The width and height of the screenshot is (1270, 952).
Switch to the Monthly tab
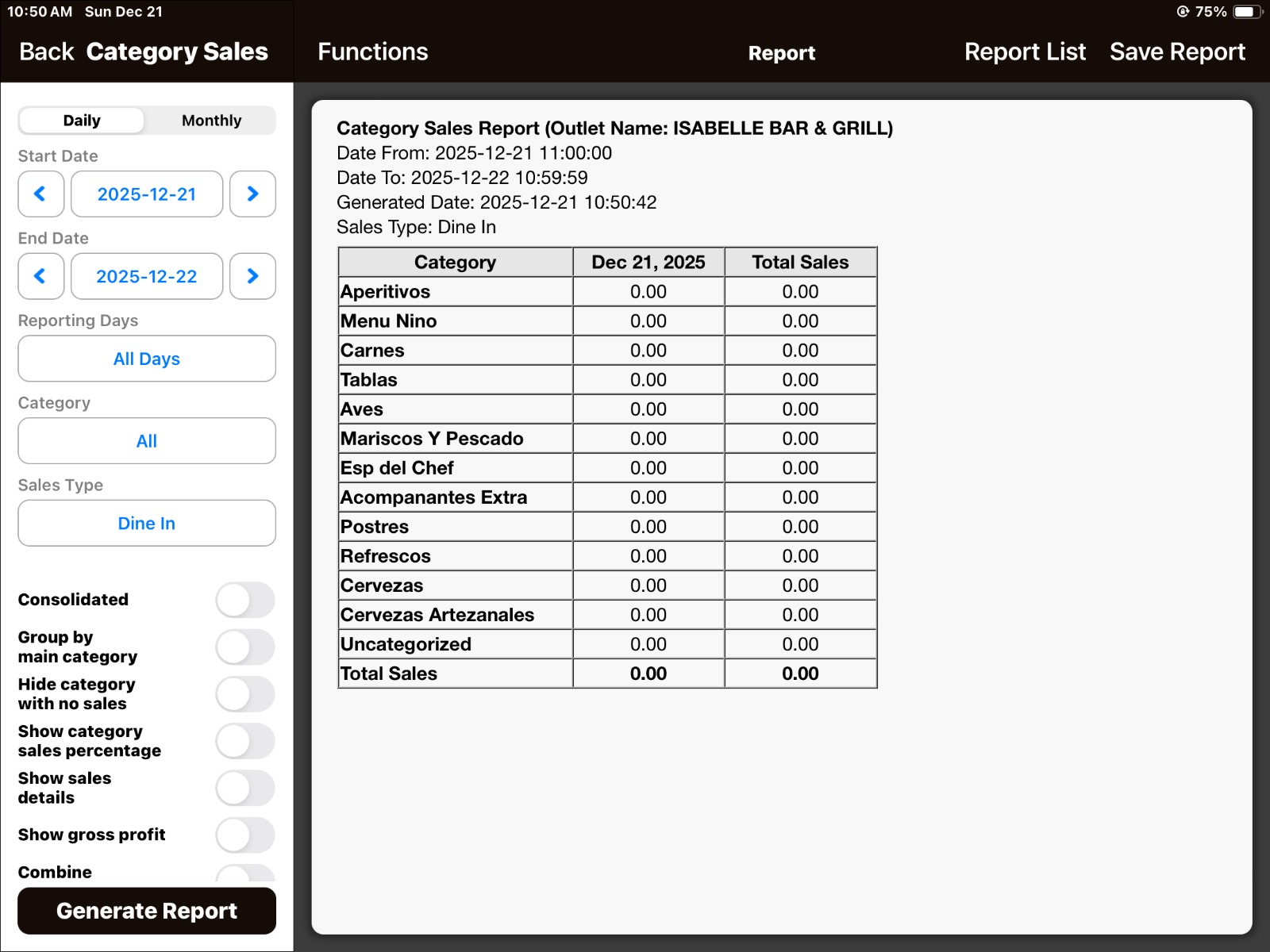pos(211,121)
